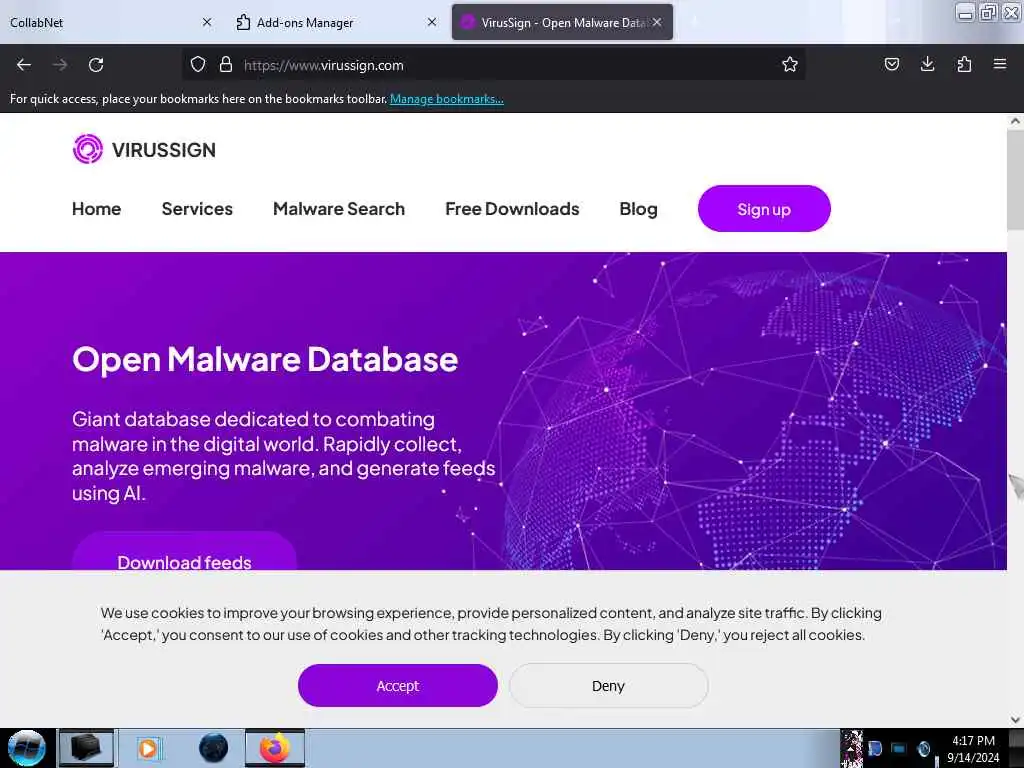The image size is (1024, 768).
Task: Bookmark this page with the star icon
Action: click(x=790, y=64)
